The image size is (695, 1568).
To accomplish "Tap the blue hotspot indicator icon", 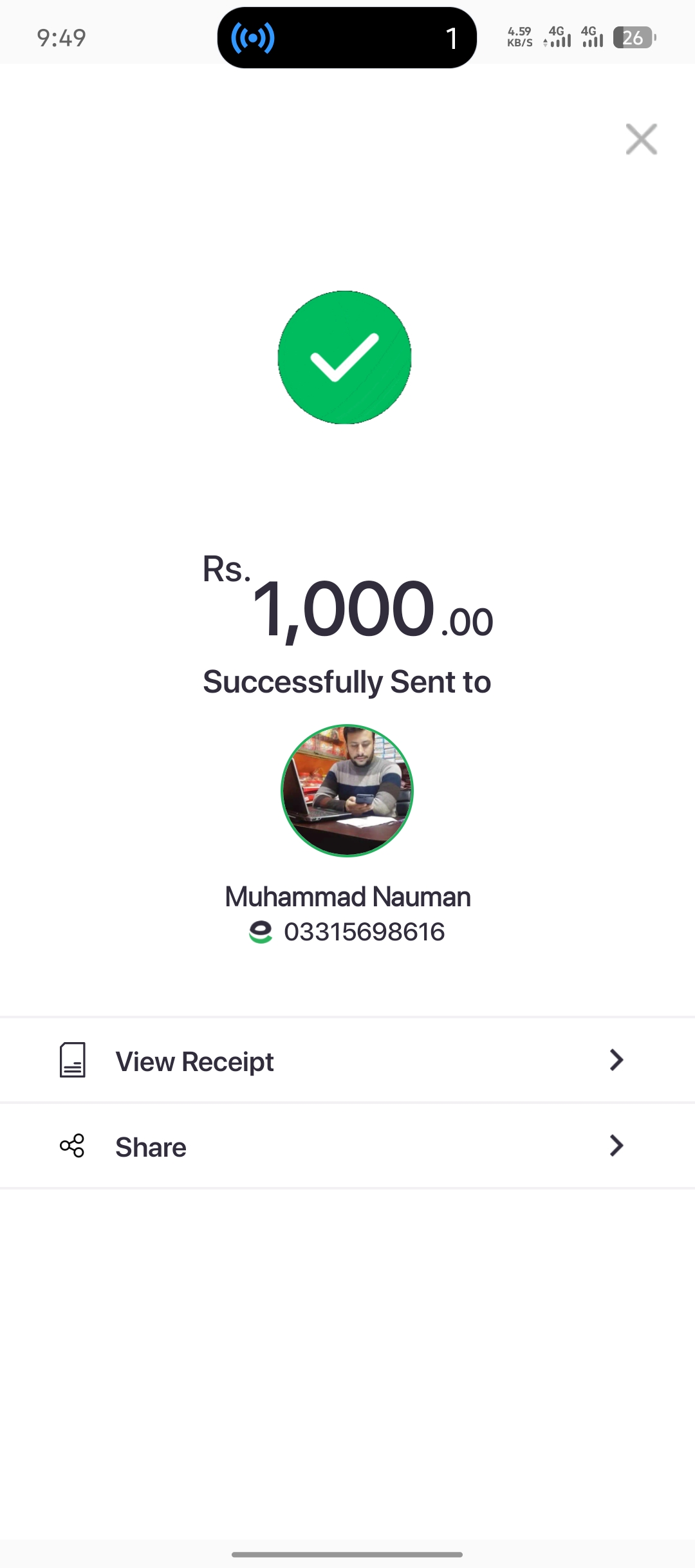I will click(x=253, y=38).
